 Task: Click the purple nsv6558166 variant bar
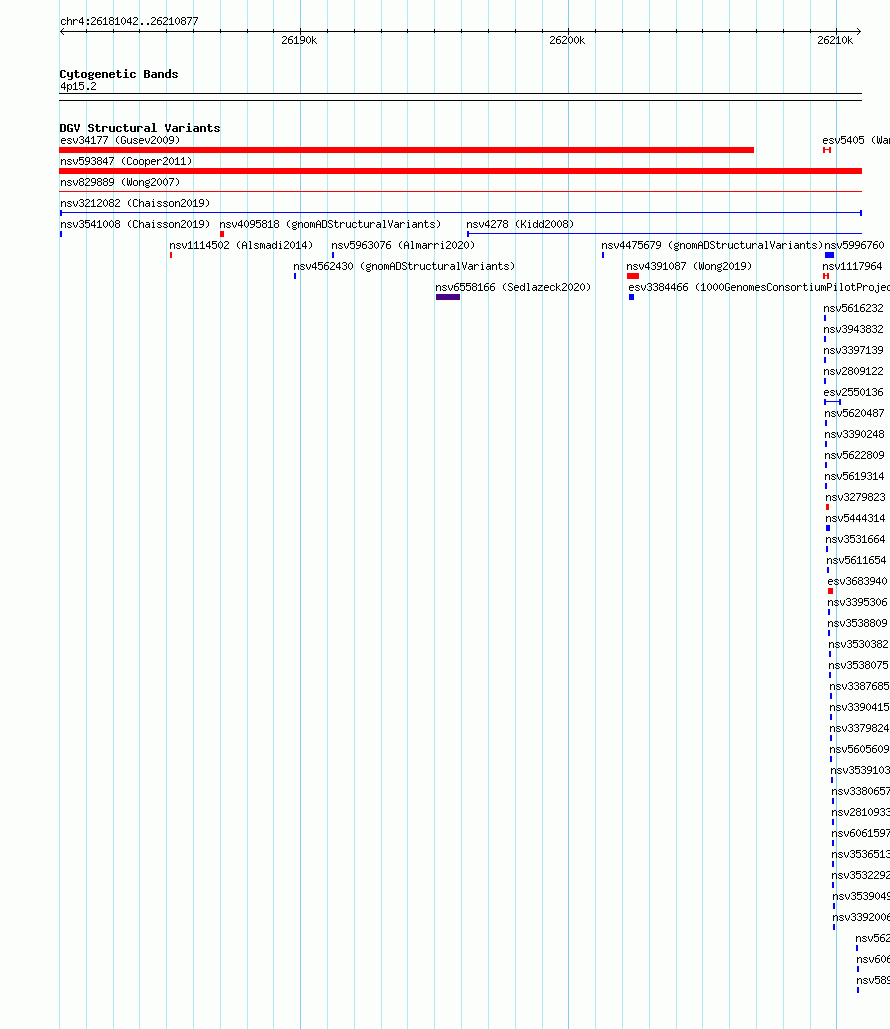(448, 297)
